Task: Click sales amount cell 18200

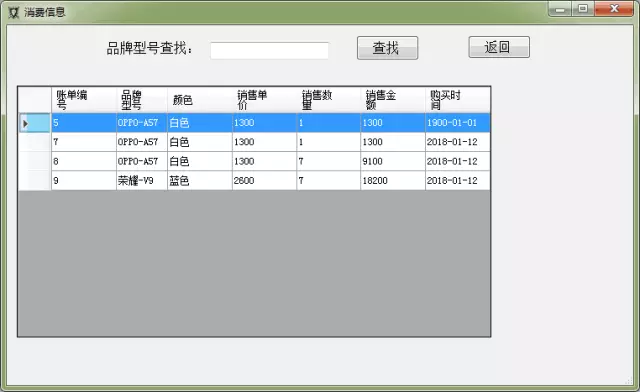Action: click(x=393, y=180)
